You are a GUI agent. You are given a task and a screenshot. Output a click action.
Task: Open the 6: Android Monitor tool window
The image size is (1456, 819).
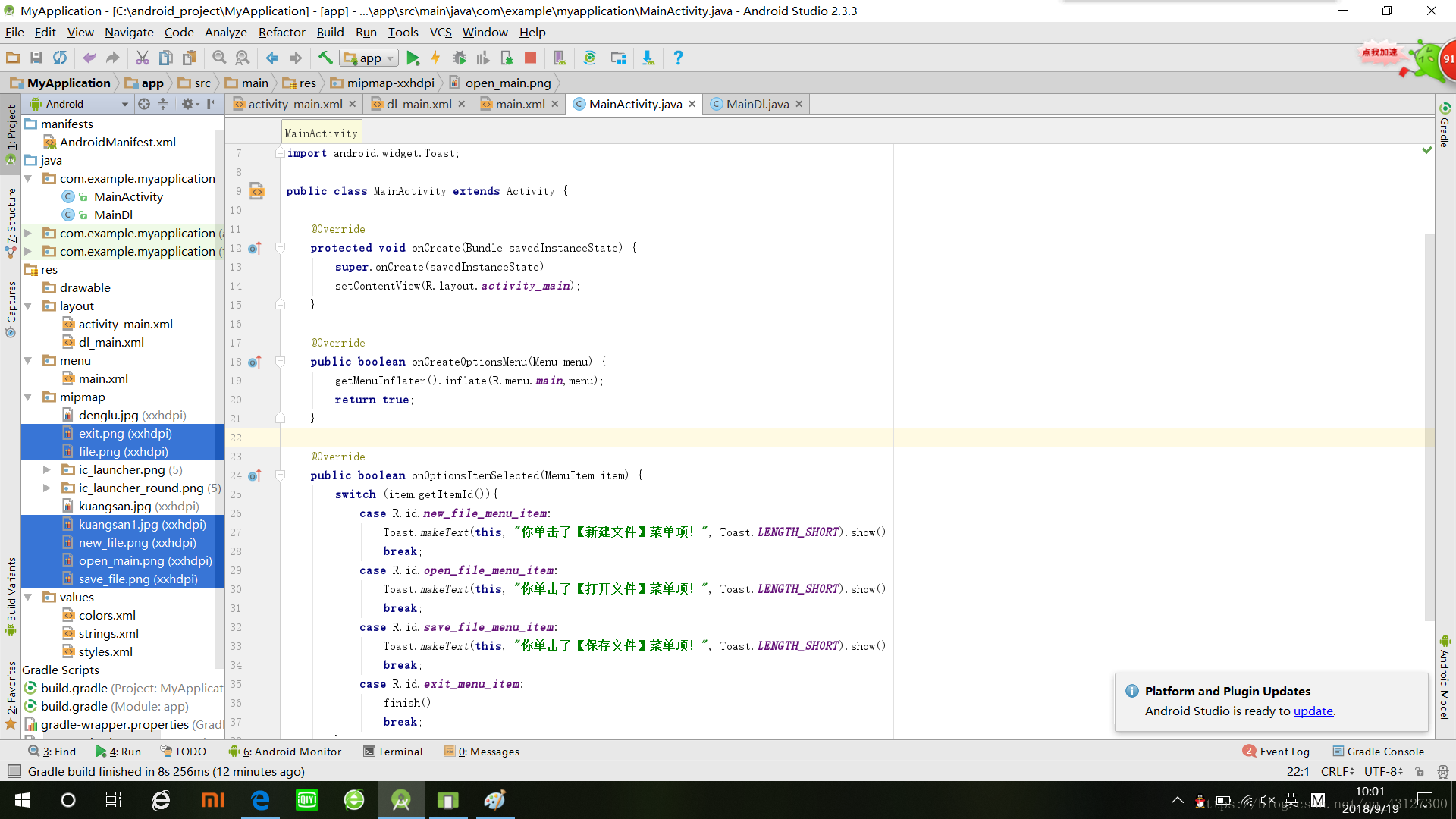(285, 752)
